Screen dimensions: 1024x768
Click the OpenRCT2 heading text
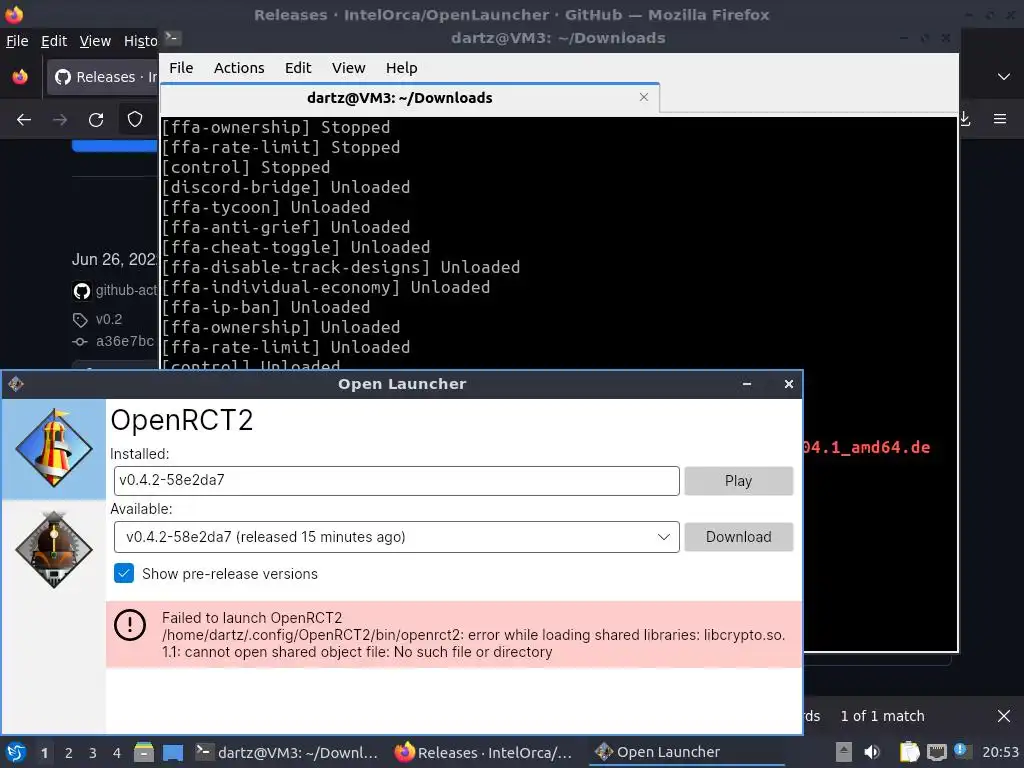(x=182, y=420)
